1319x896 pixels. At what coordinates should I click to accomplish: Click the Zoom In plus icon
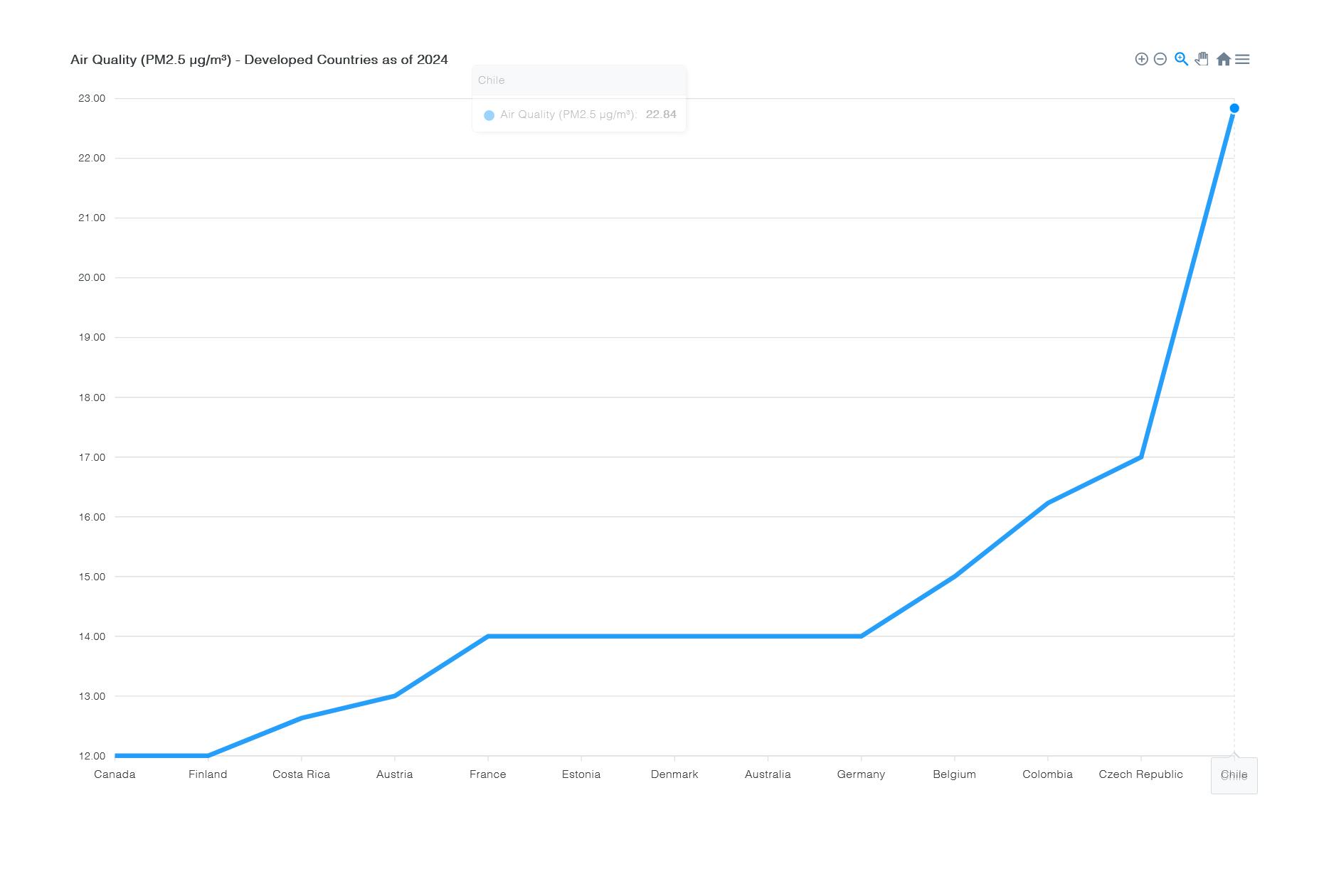click(1141, 59)
